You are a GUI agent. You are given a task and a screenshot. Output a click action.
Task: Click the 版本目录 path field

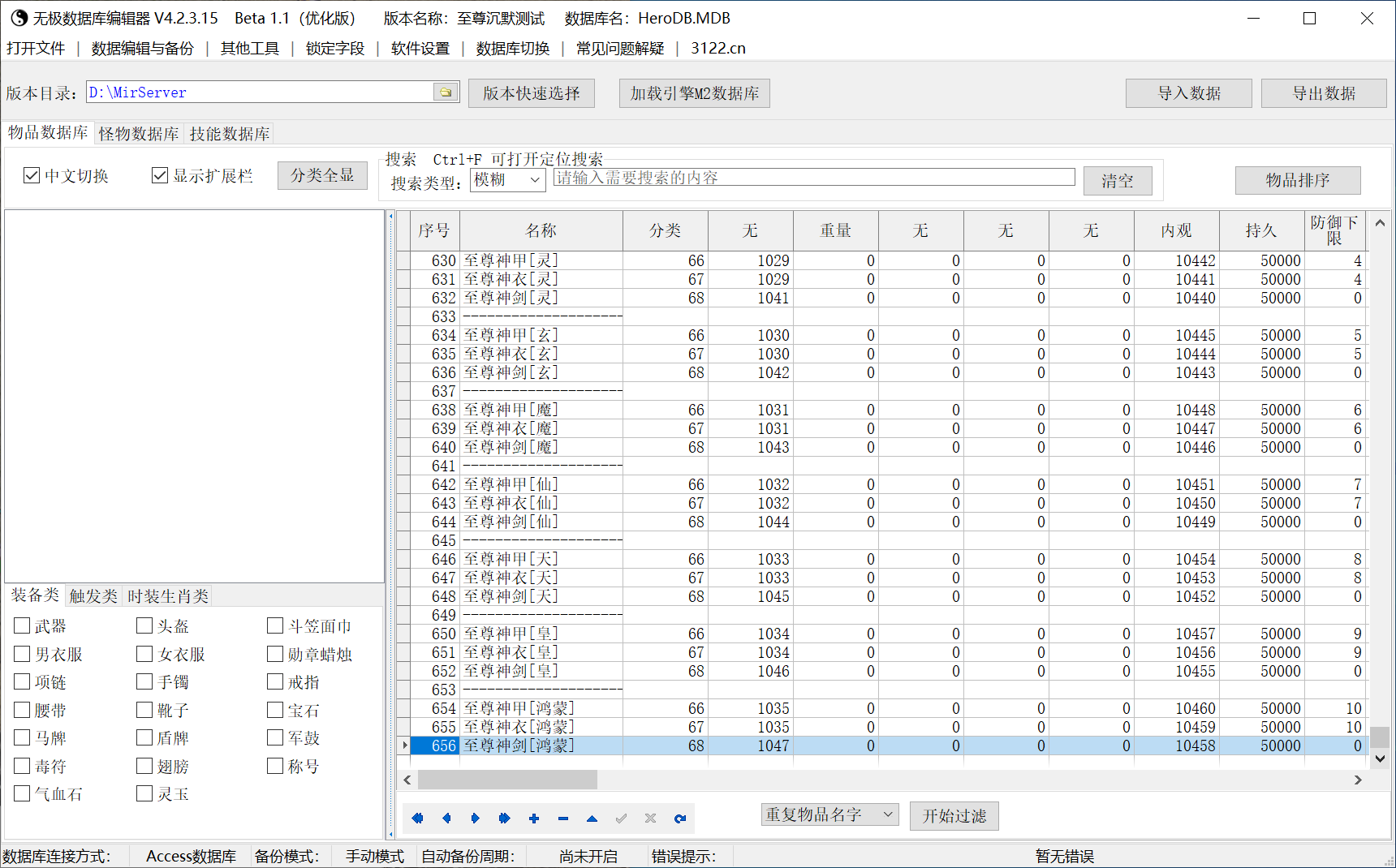click(260, 92)
